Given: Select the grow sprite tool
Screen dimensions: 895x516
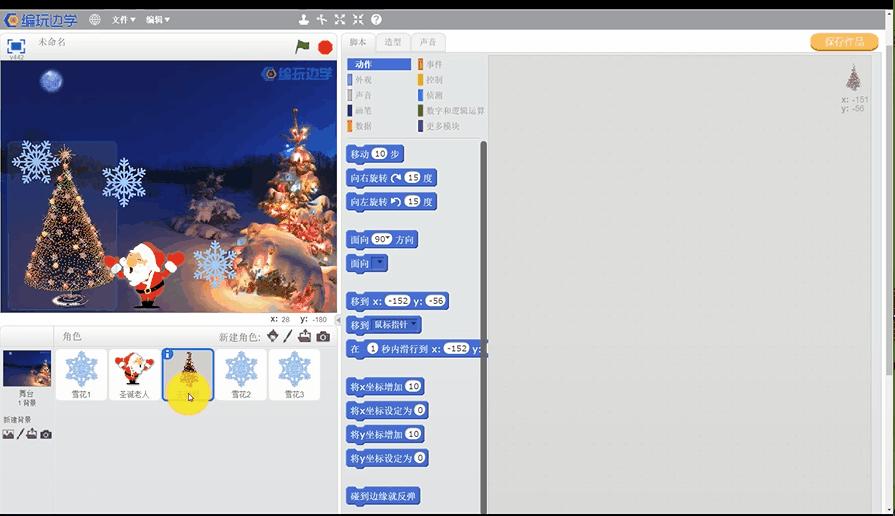Looking at the screenshot, I should click(x=340, y=19).
